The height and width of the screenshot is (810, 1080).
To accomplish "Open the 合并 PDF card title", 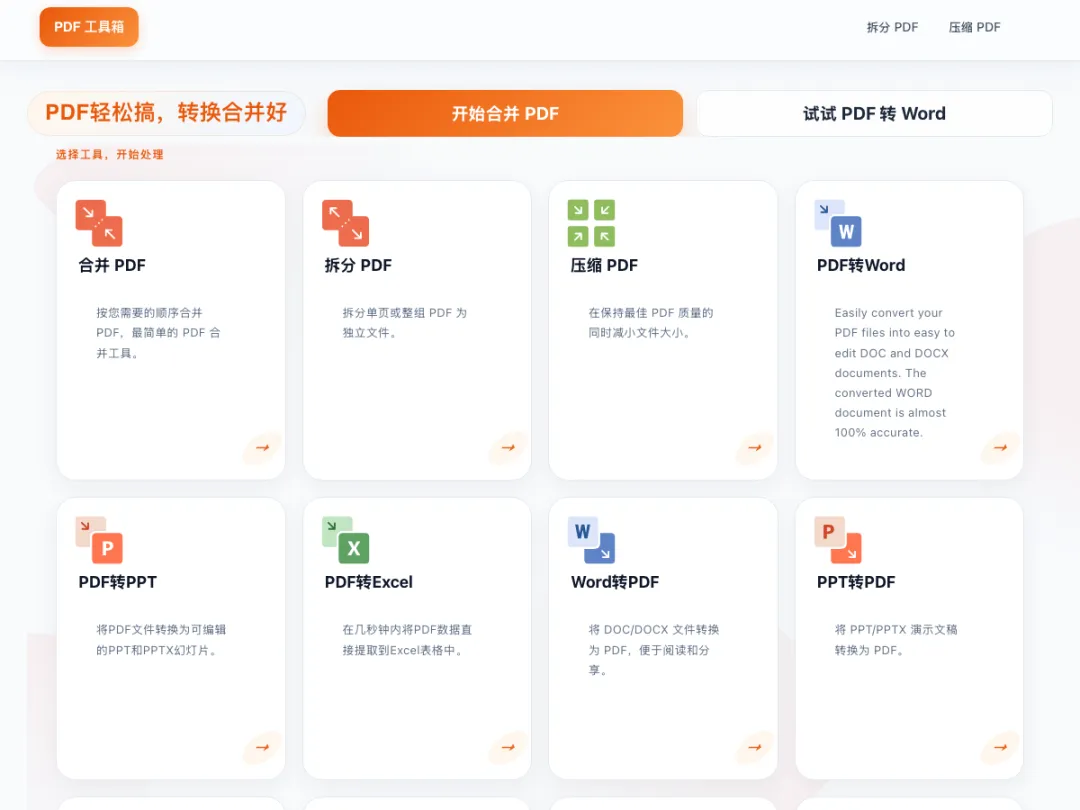I will [x=112, y=265].
